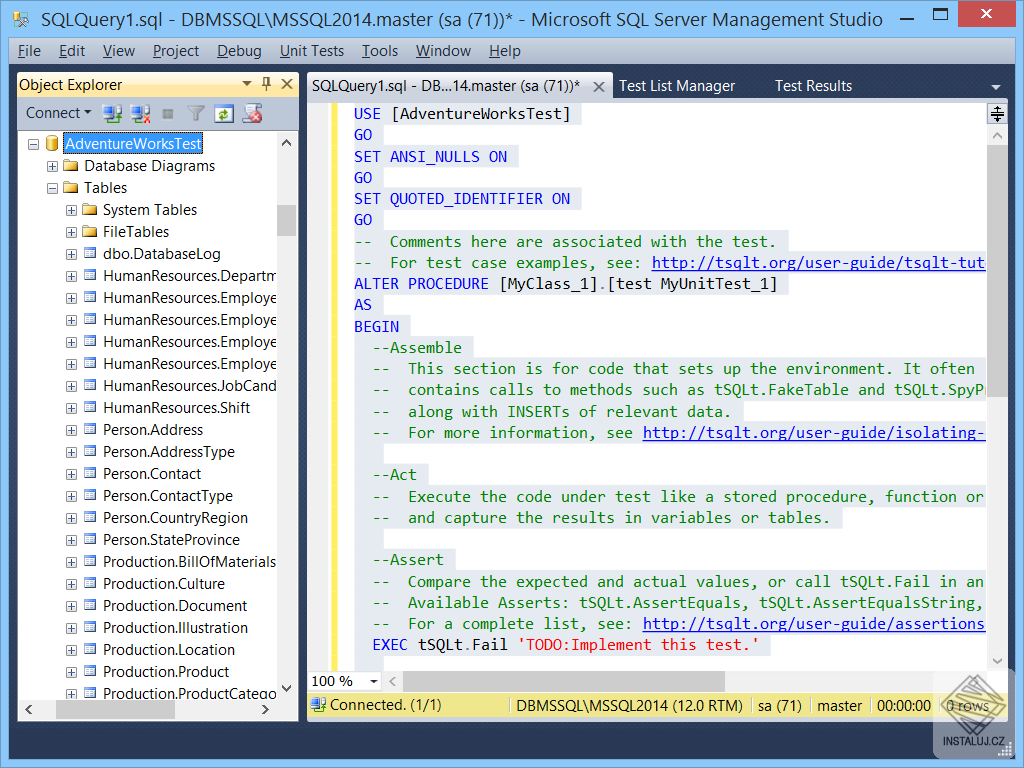Open the Help menu
1024x768 pixels.
[x=504, y=51]
